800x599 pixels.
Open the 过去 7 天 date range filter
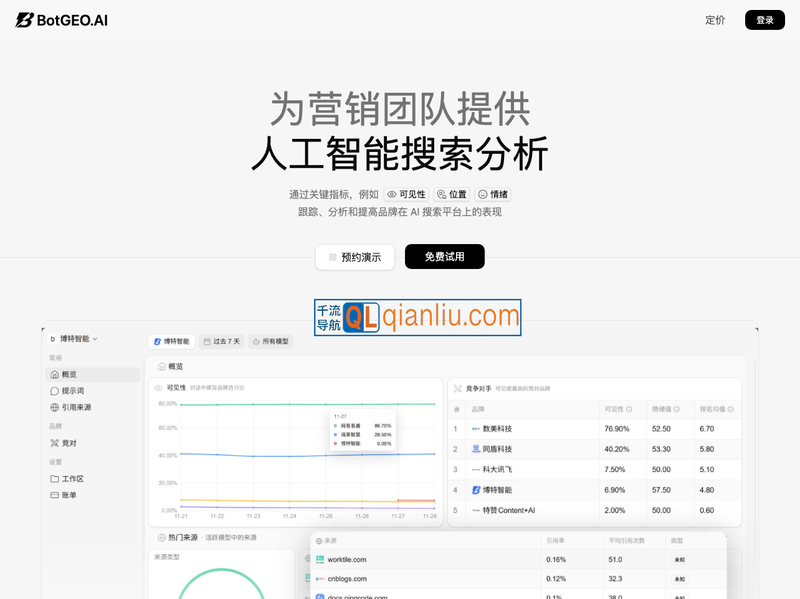click(x=221, y=341)
